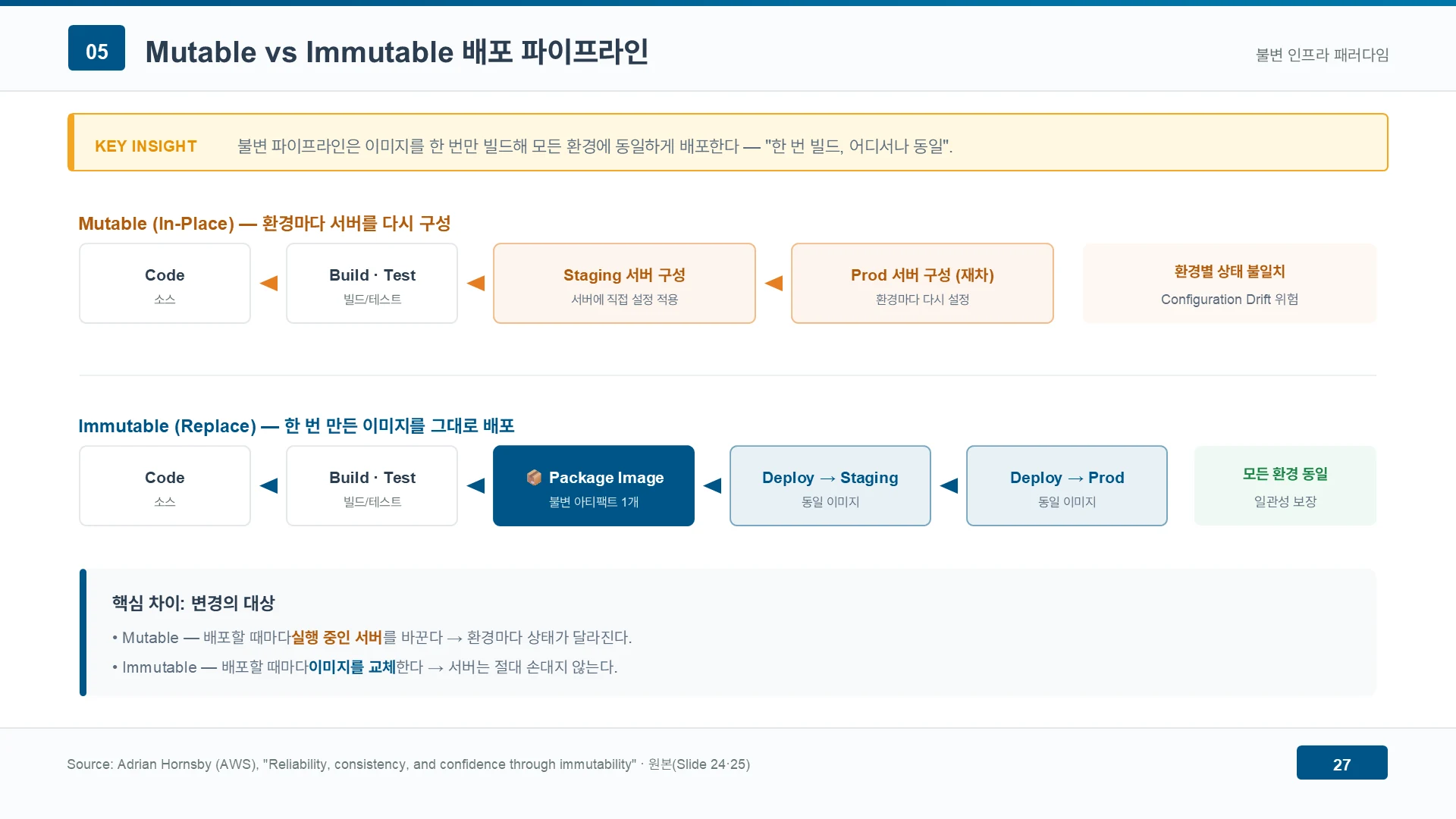Click the '모든 환경 동일' green result card
The height and width of the screenshot is (819, 1456).
[1285, 486]
